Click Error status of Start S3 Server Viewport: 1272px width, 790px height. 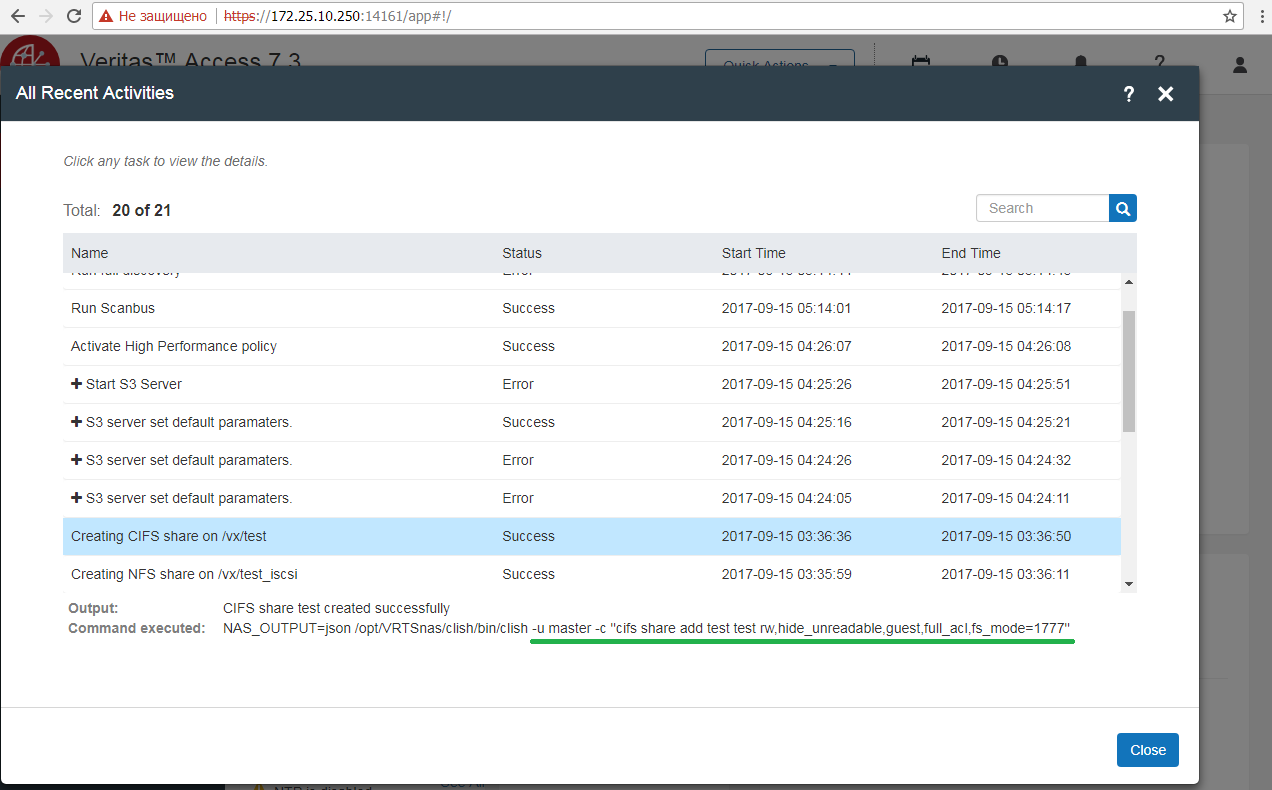pos(518,384)
